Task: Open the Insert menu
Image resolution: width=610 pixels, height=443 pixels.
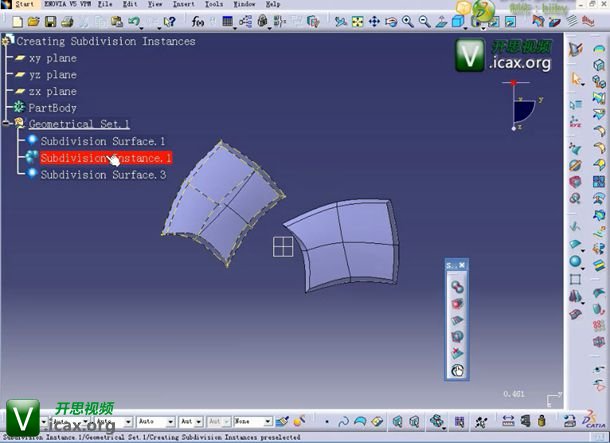Action: (184, 4)
